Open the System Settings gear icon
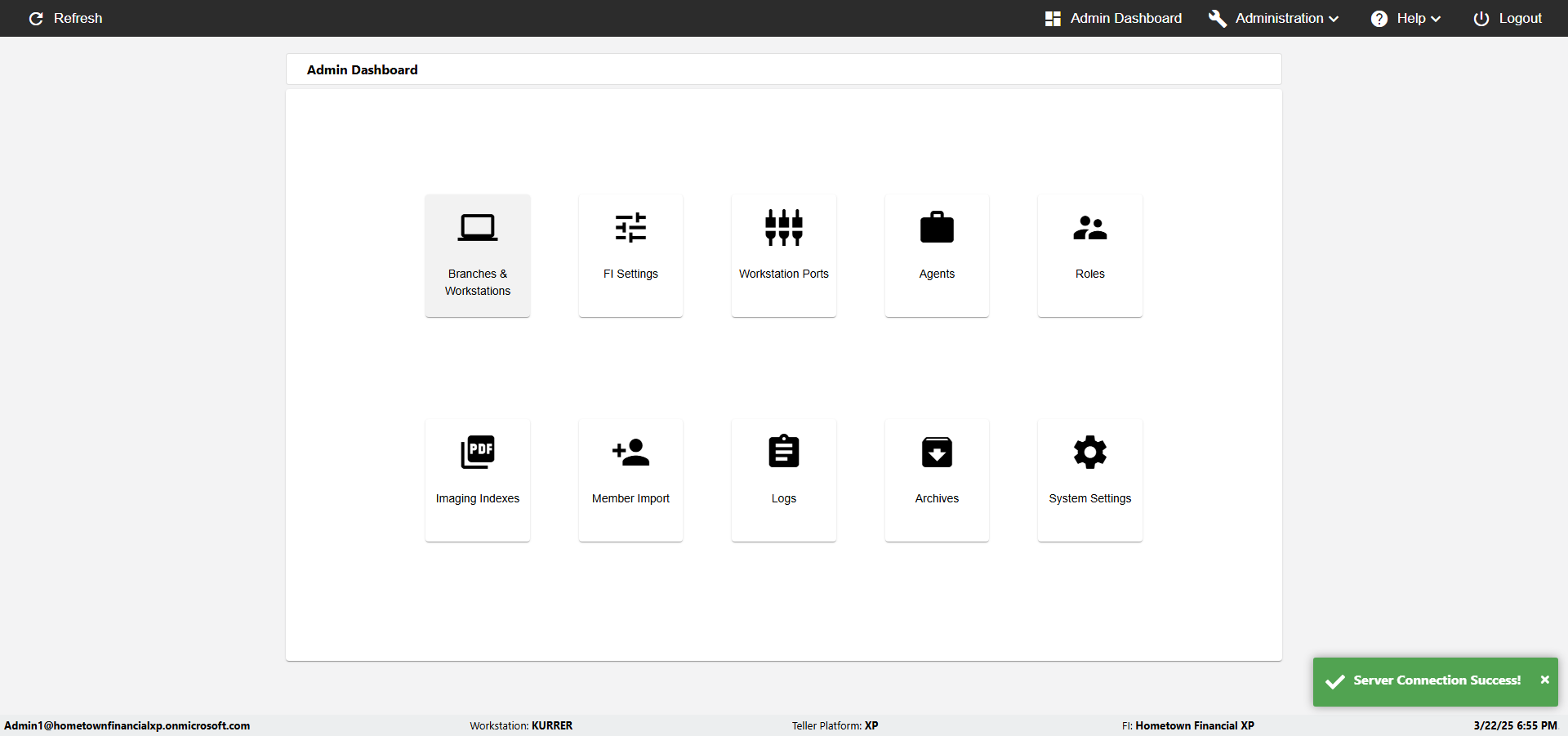The height and width of the screenshot is (736, 1568). pos(1090,452)
